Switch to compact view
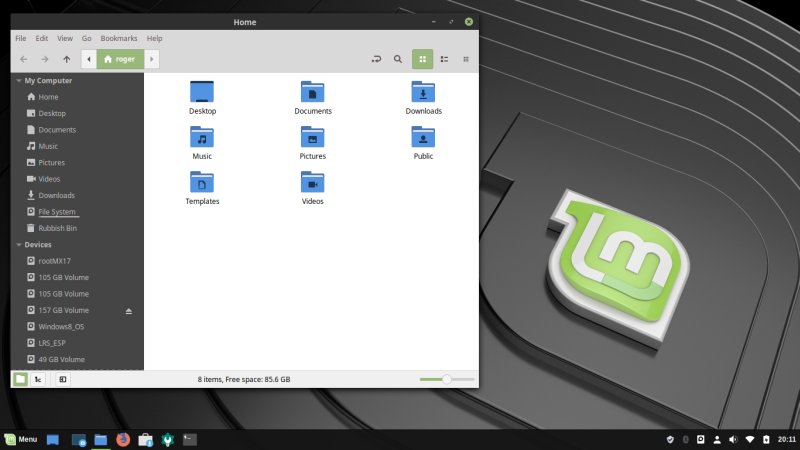The width and height of the screenshot is (800, 450). tap(466, 59)
